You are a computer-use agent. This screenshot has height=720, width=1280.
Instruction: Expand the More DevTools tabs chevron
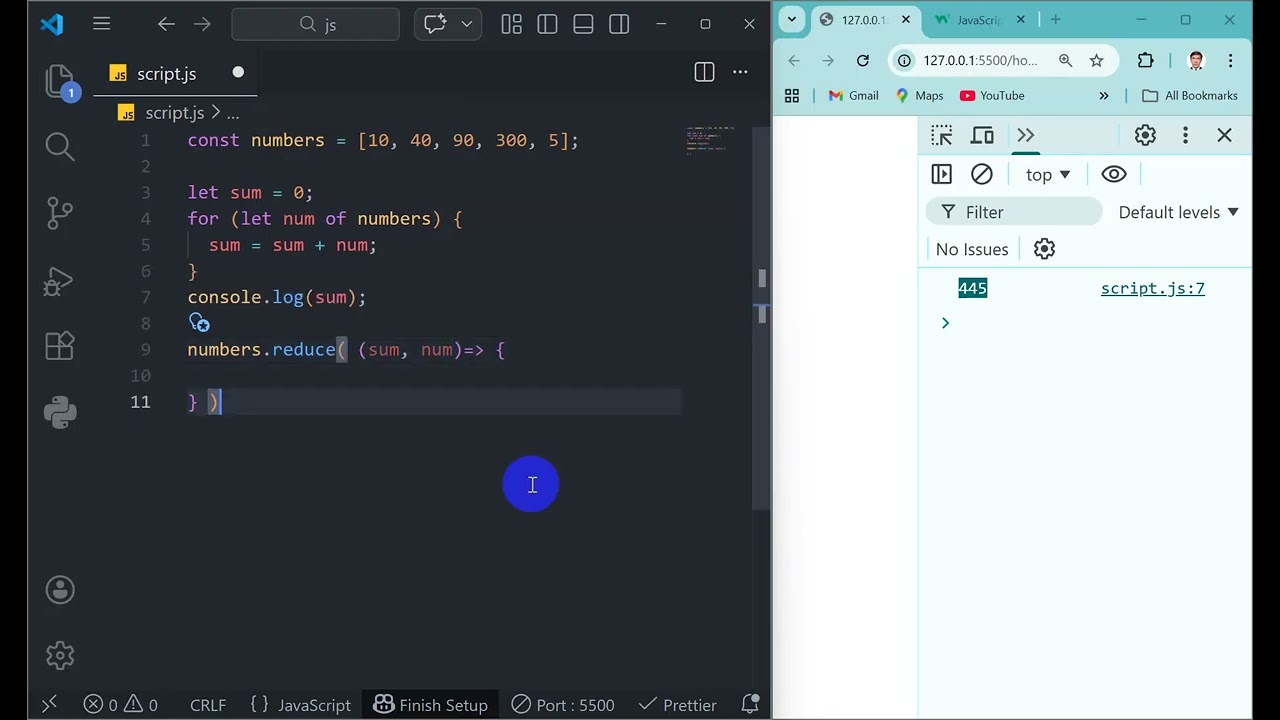coord(1025,135)
